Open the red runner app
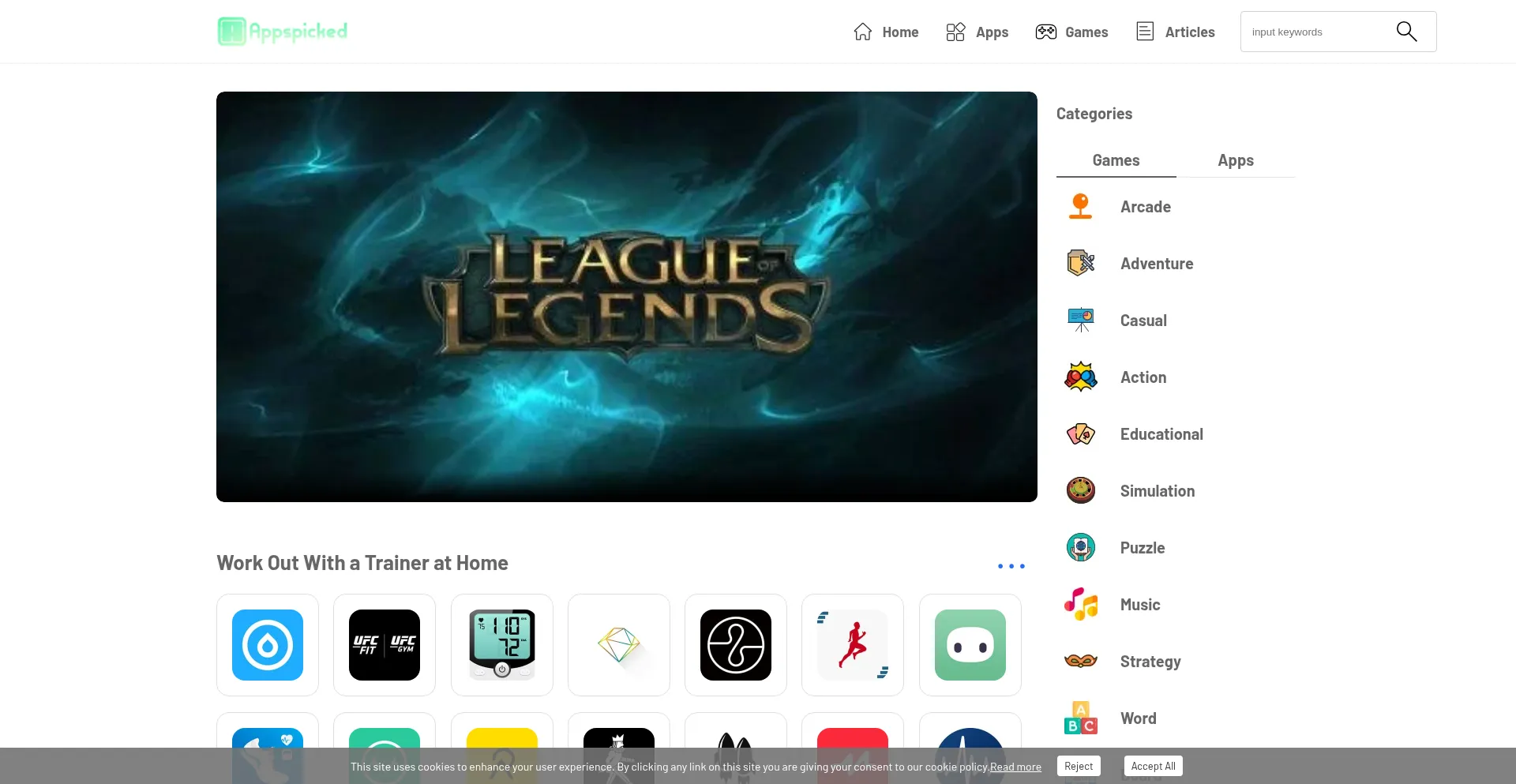 pyautogui.click(x=853, y=645)
